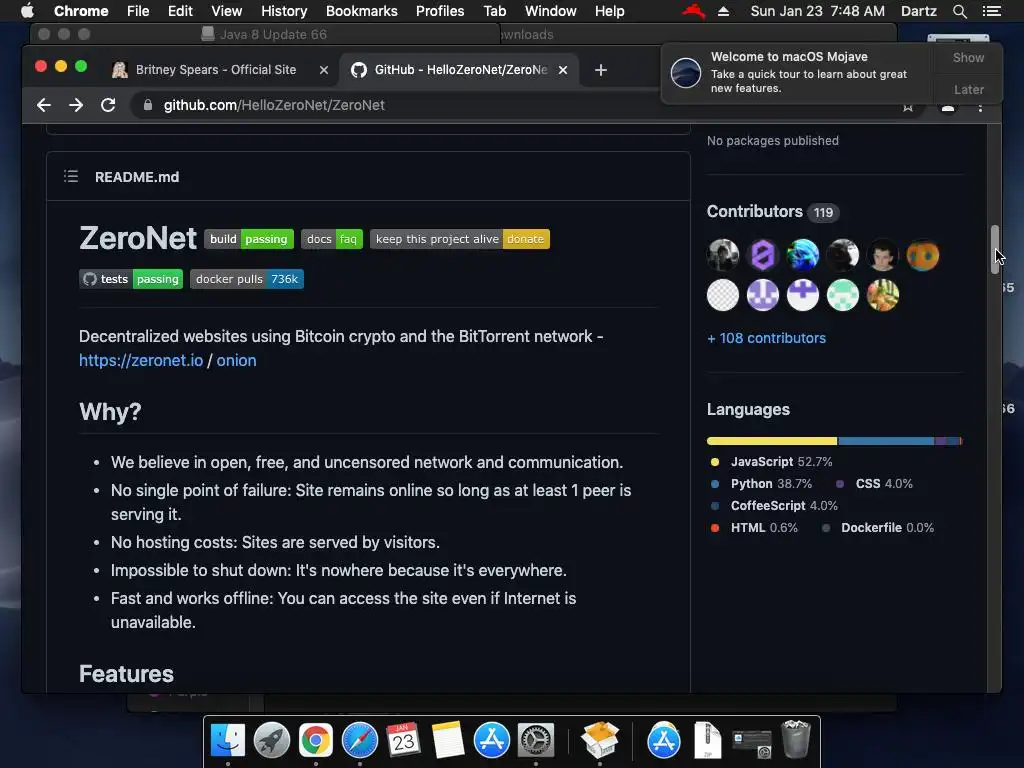Open the README table of contents icon
The height and width of the screenshot is (768, 1024).
point(71,176)
